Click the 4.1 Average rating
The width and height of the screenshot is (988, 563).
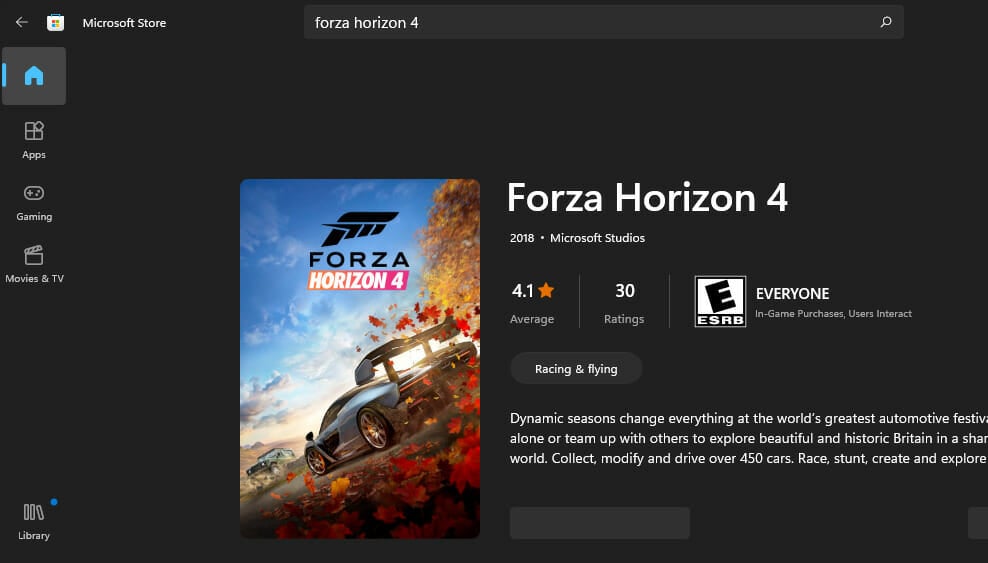coord(532,302)
